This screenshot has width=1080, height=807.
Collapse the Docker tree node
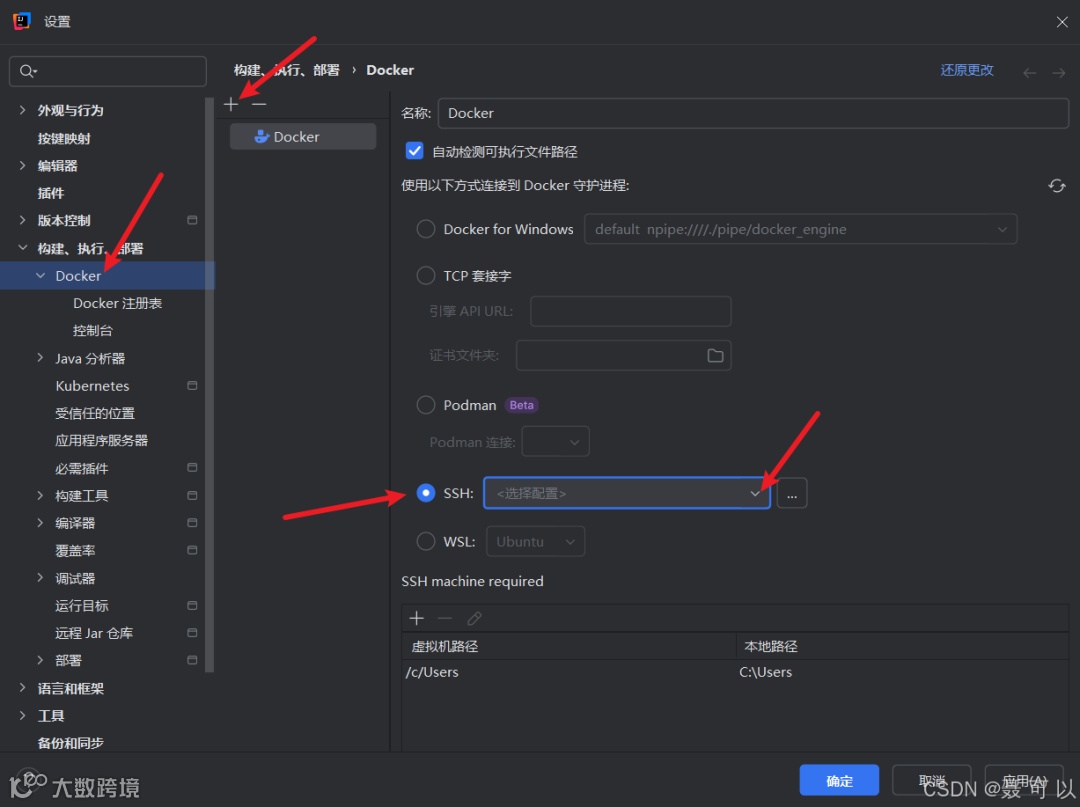click(40, 275)
